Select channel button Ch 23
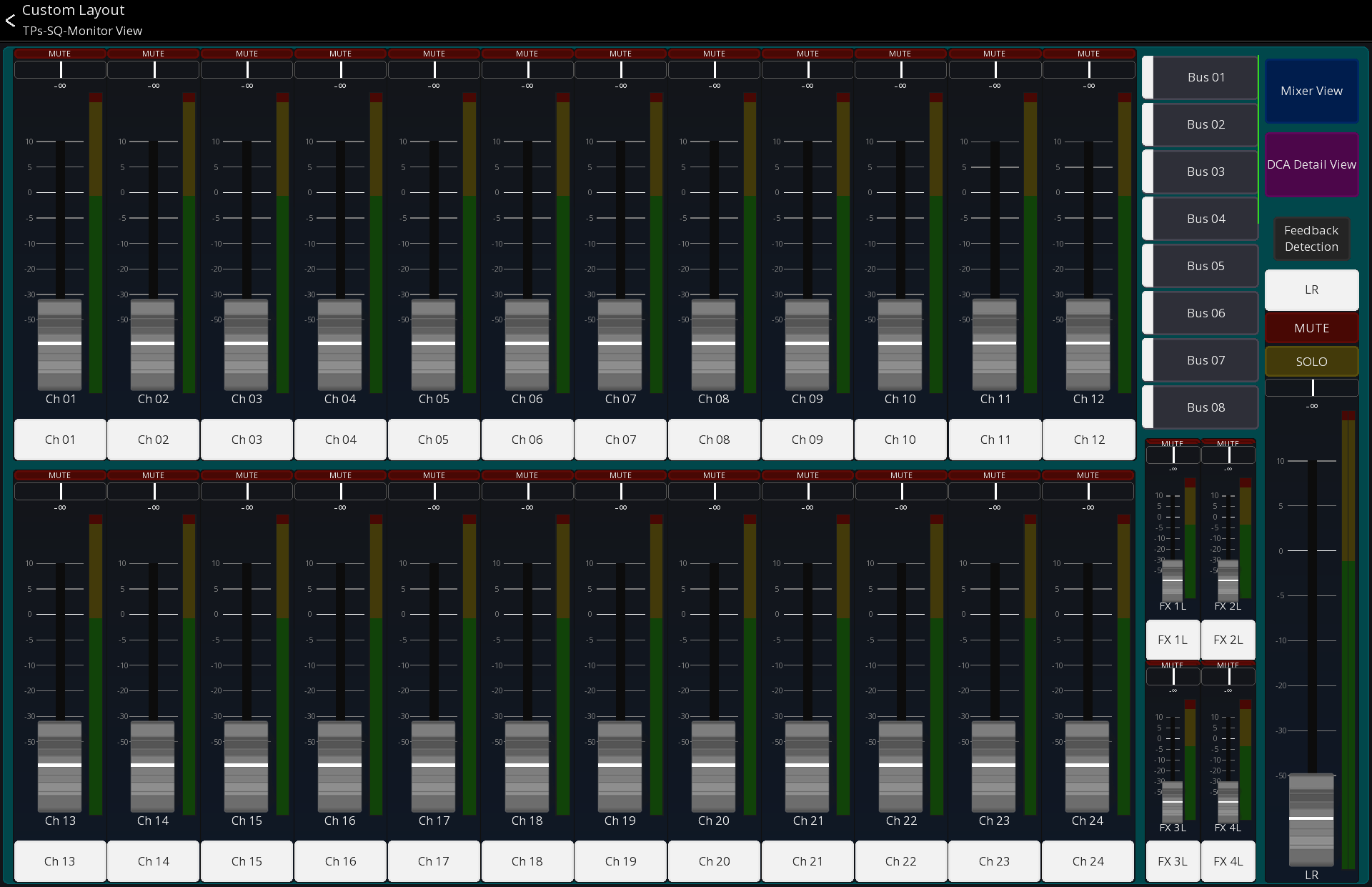Viewport: 1372px width, 887px height. pos(994,861)
